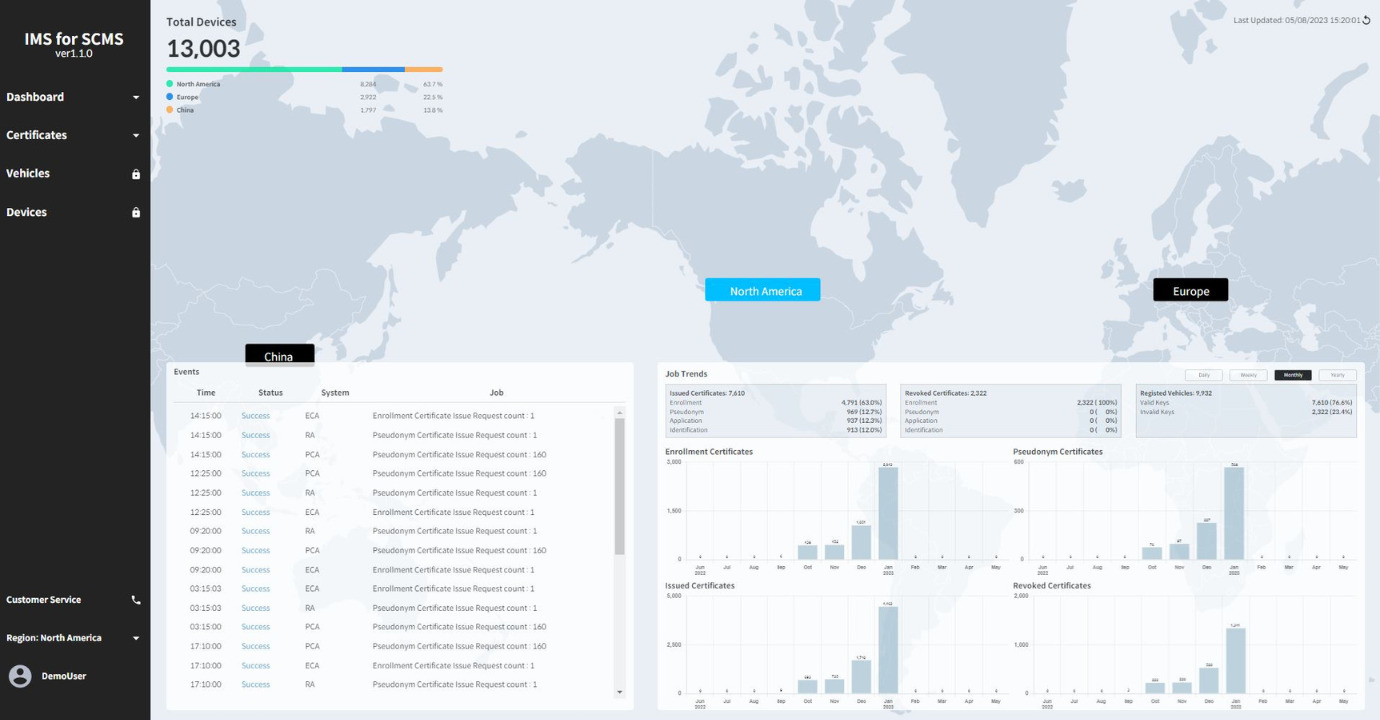Expand the Certificates menu arrow
Viewport: 1380px width, 720px height.
click(x=136, y=136)
